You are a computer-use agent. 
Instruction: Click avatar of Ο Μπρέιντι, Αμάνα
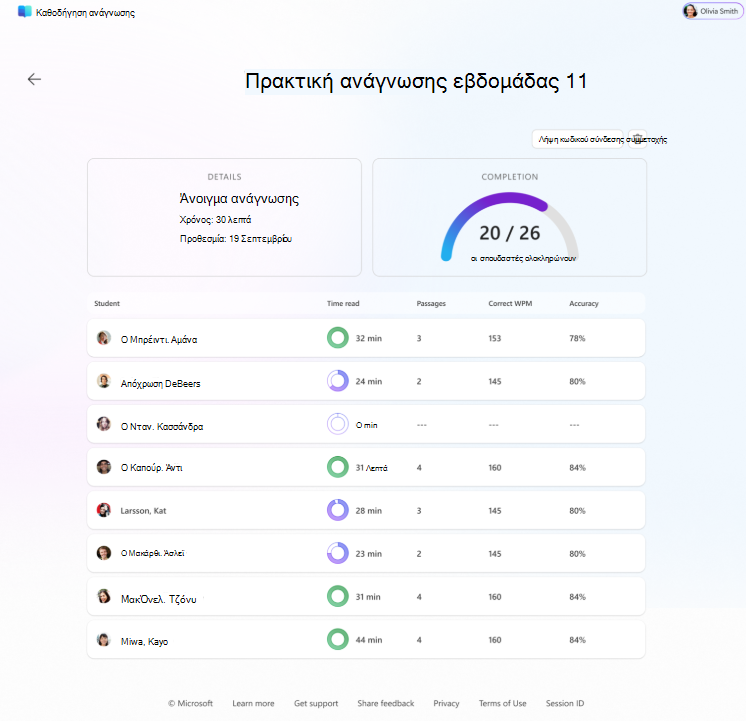pyautogui.click(x=104, y=338)
